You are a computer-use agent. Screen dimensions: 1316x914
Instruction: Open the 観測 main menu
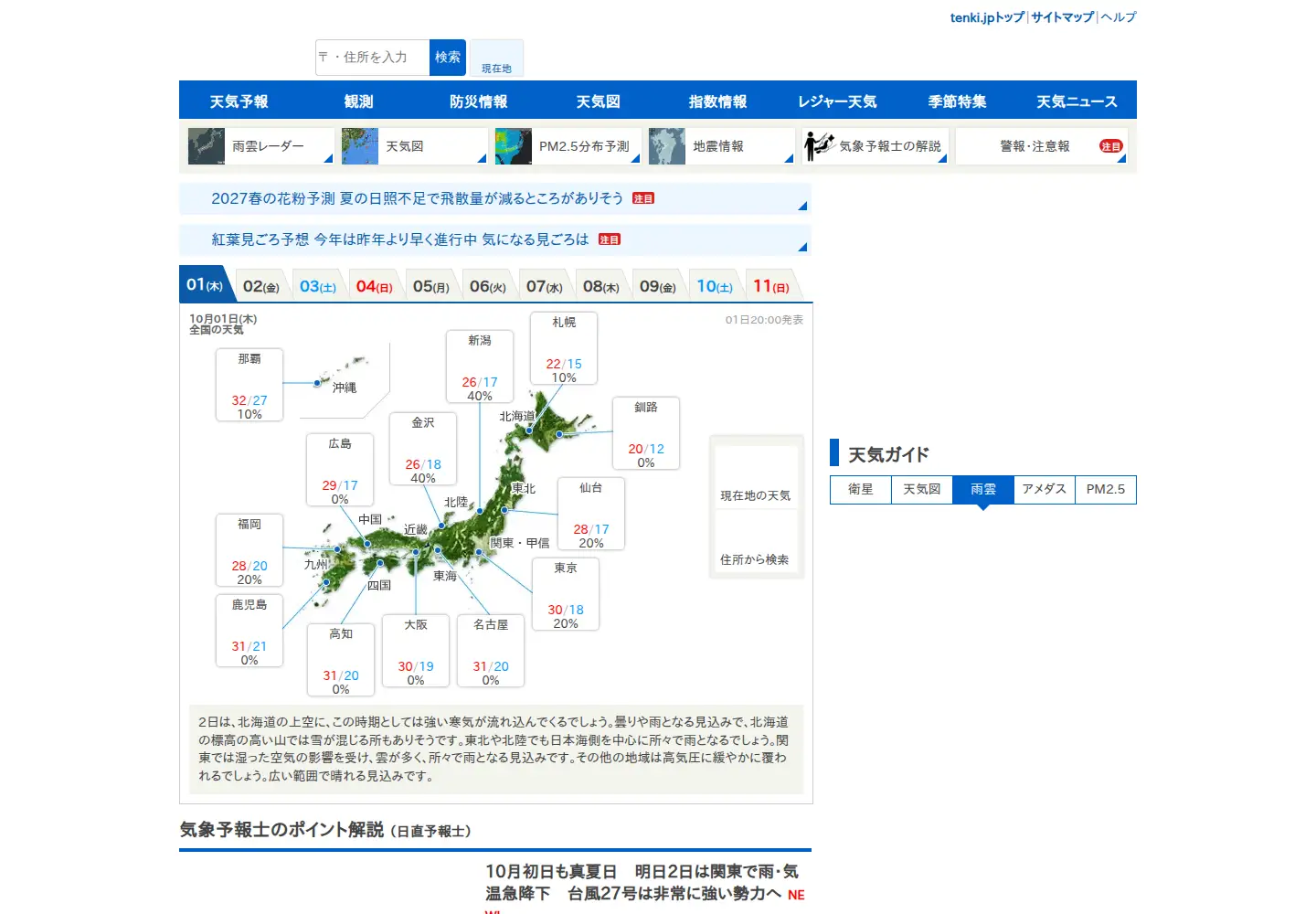(x=358, y=101)
